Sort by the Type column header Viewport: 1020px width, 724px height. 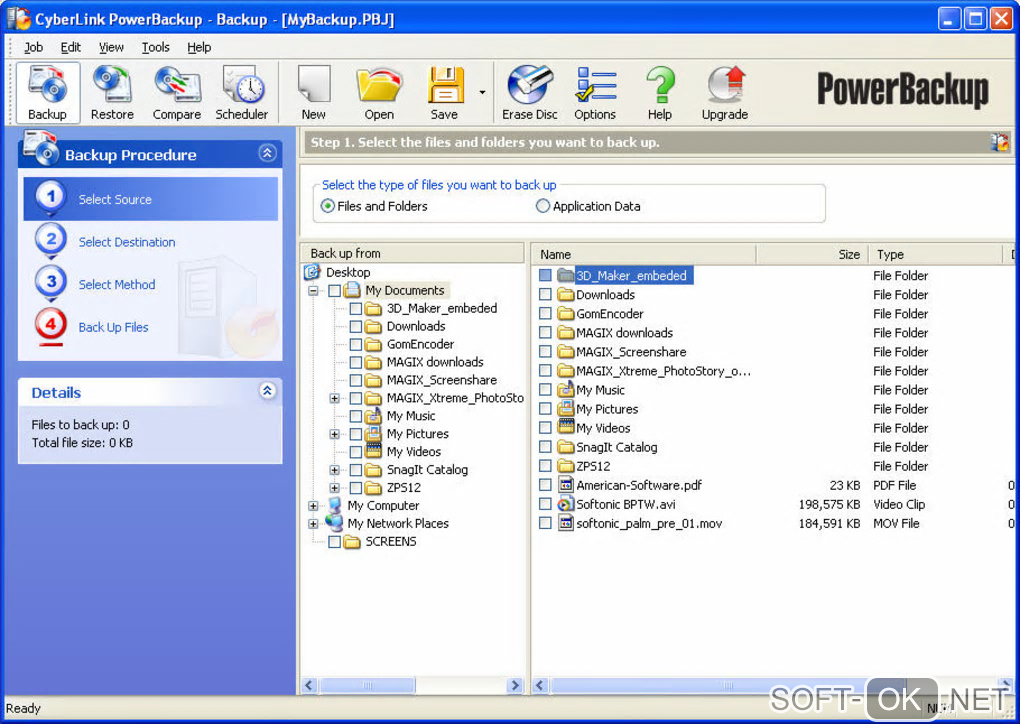[x=935, y=254]
